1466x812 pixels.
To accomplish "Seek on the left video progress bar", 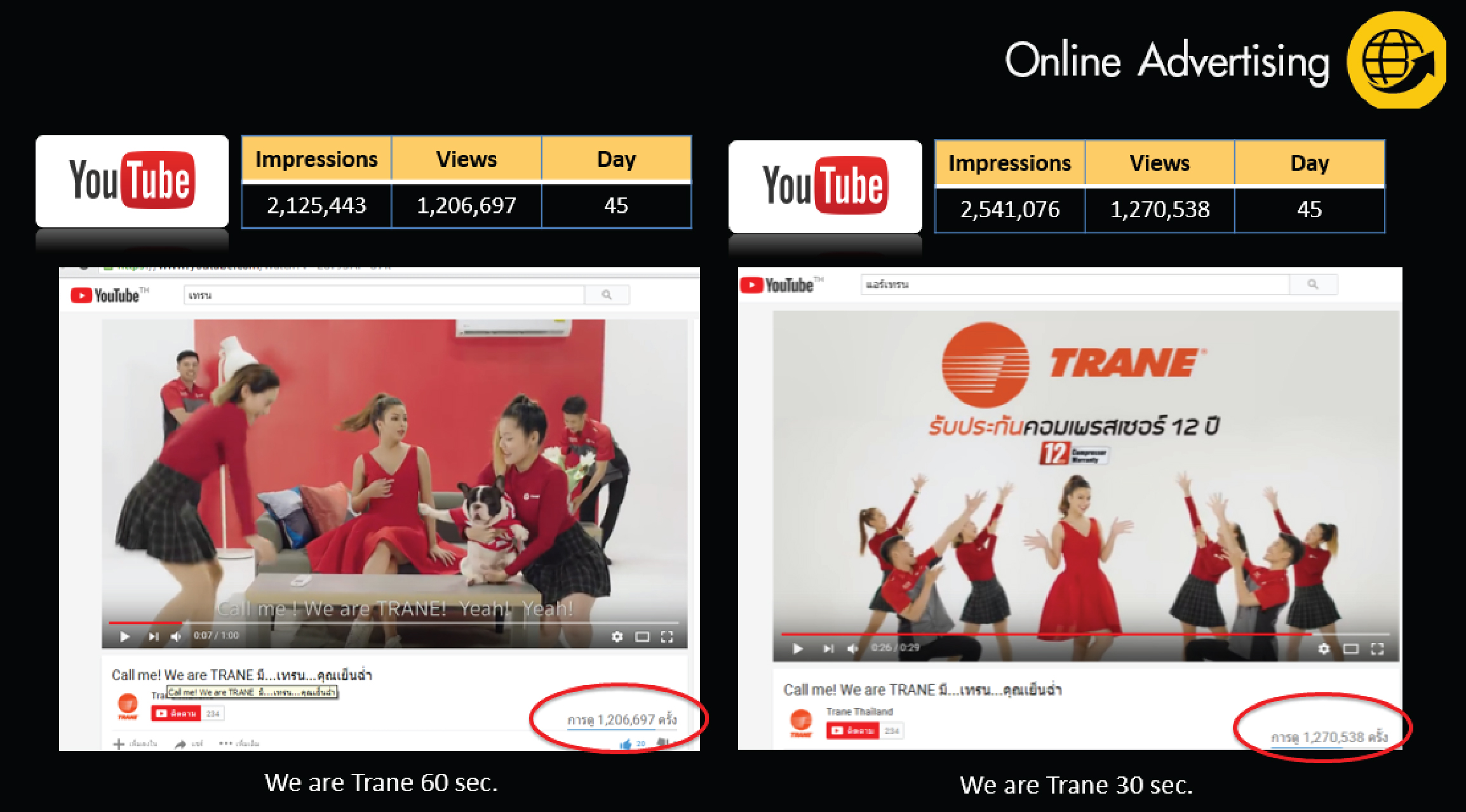I will (x=394, y=622).
